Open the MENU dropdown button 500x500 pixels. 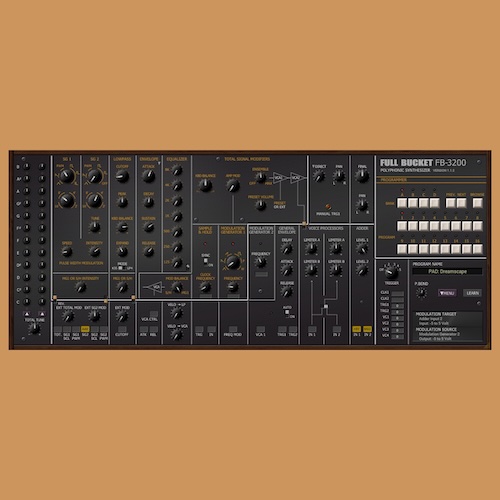pyautogui.click(x=447, y=293)
